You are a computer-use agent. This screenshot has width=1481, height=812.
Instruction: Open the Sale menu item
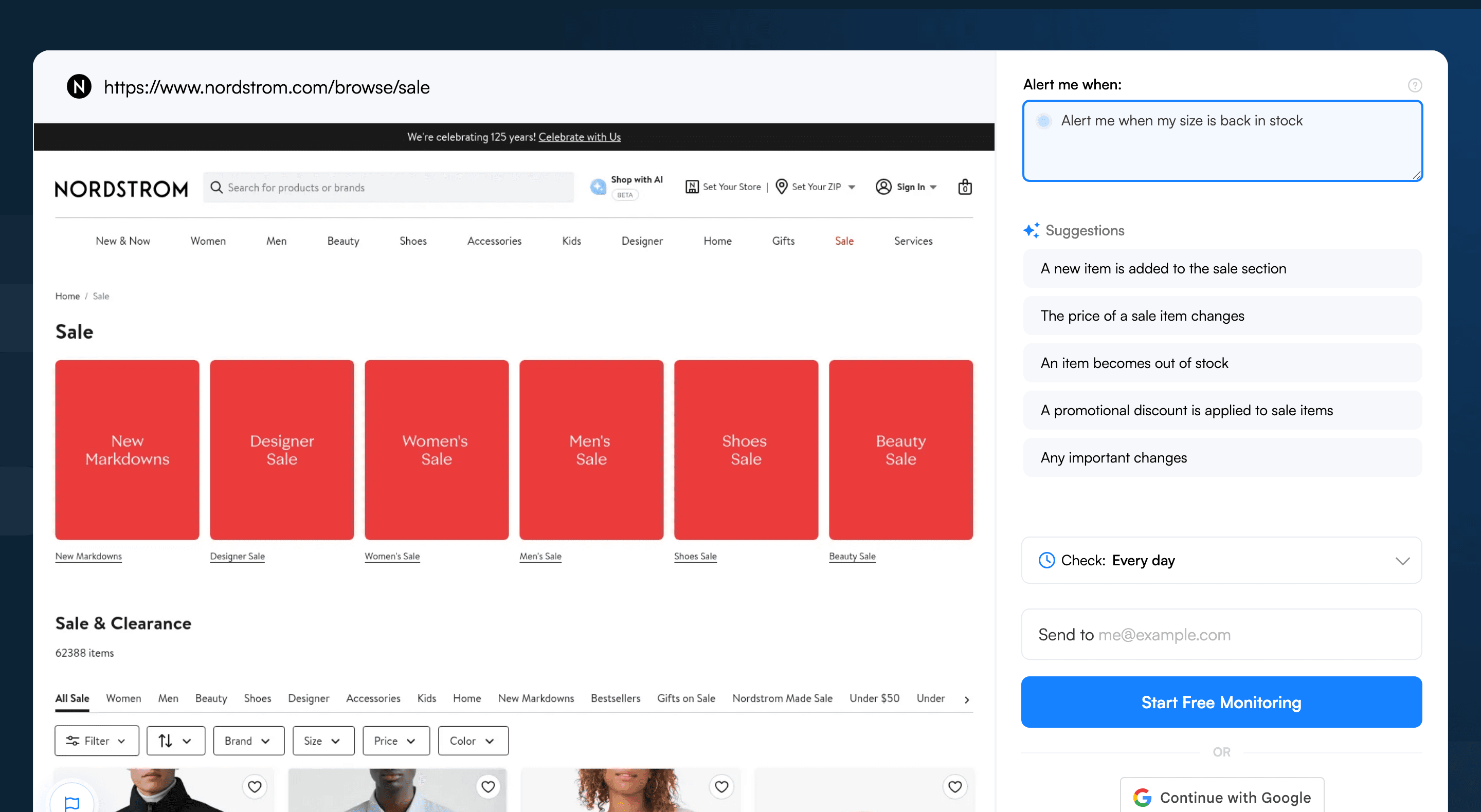tap(844, 241)
